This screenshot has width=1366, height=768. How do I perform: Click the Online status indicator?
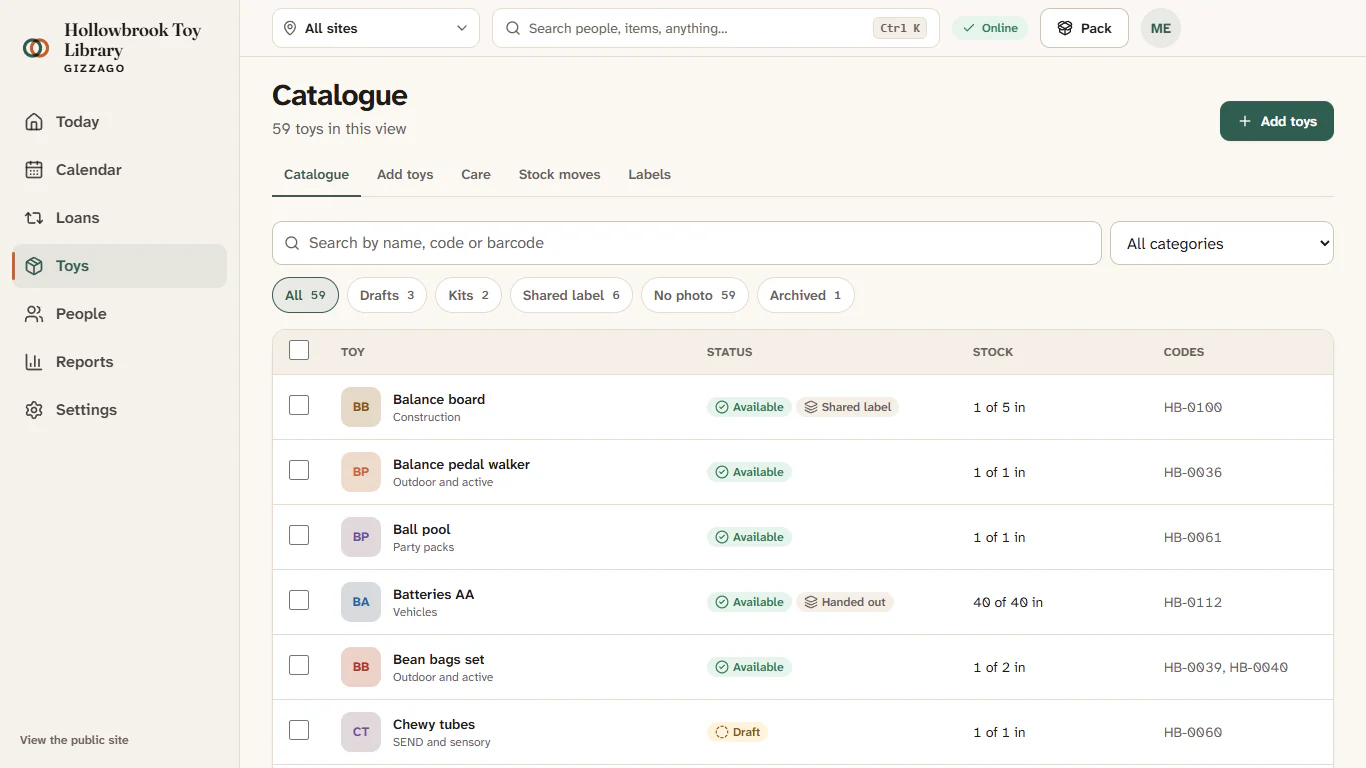(990, 28)
